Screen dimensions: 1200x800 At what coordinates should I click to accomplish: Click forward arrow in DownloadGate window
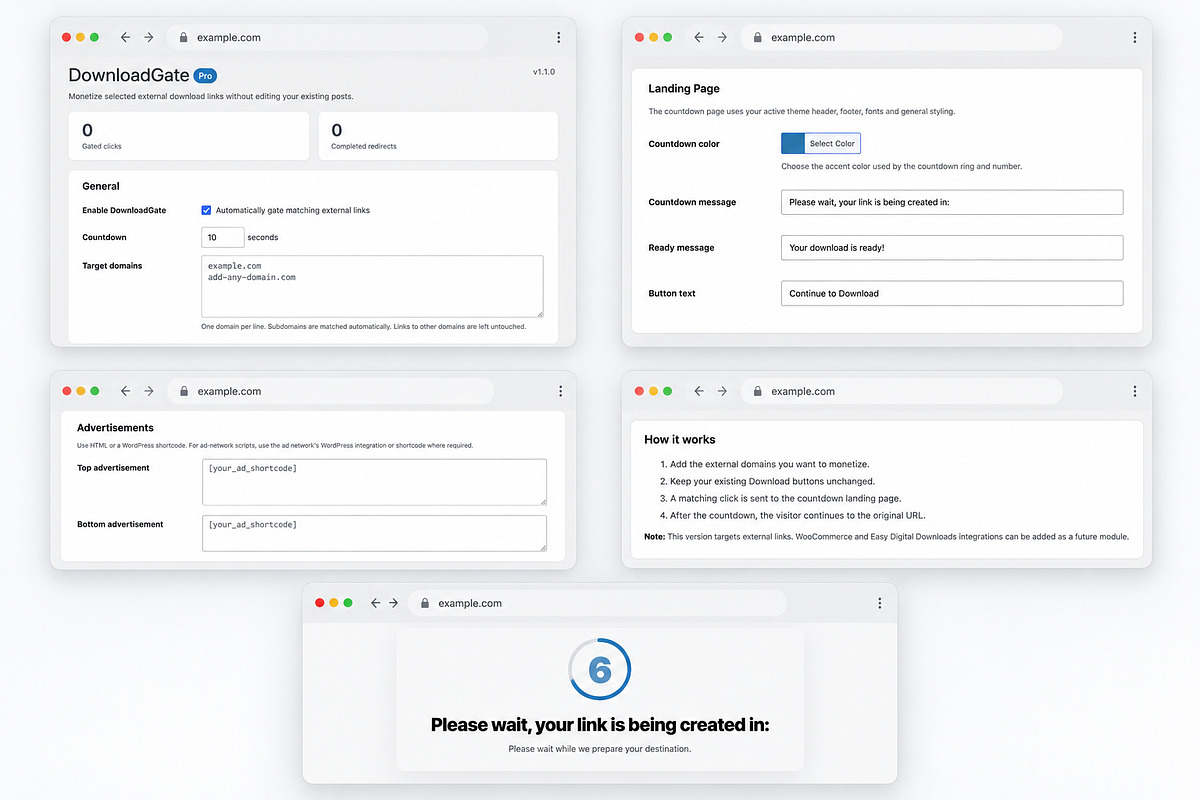149,37
